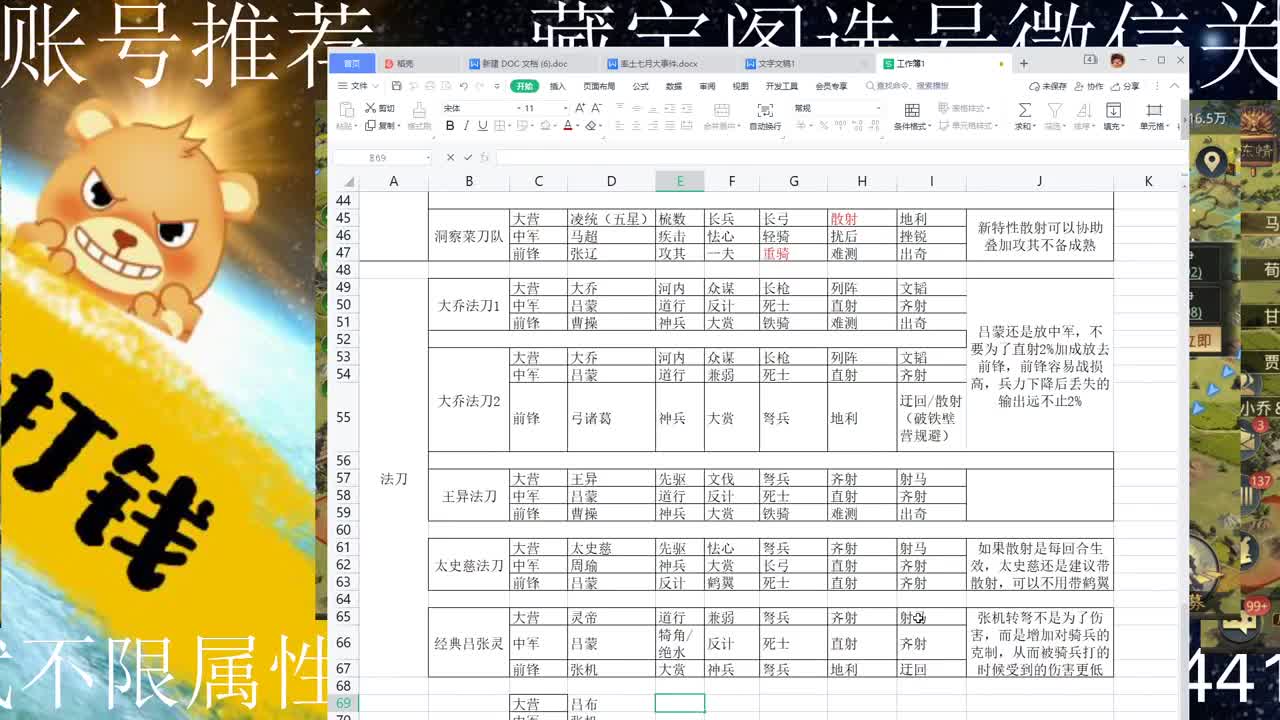Click the user avatar icon
The image size is (1280, 720).
click(x=1117, y=61)
